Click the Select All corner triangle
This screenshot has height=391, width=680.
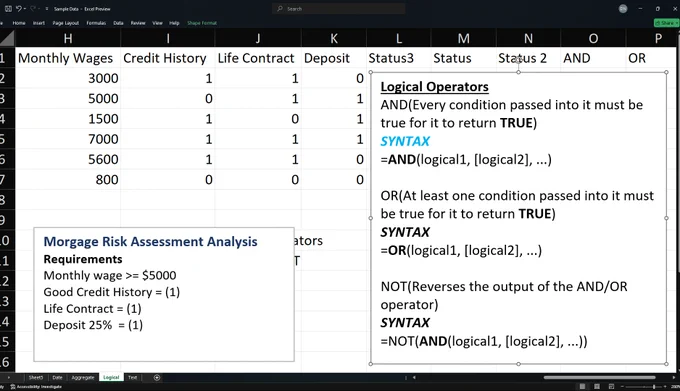(7, 38)
